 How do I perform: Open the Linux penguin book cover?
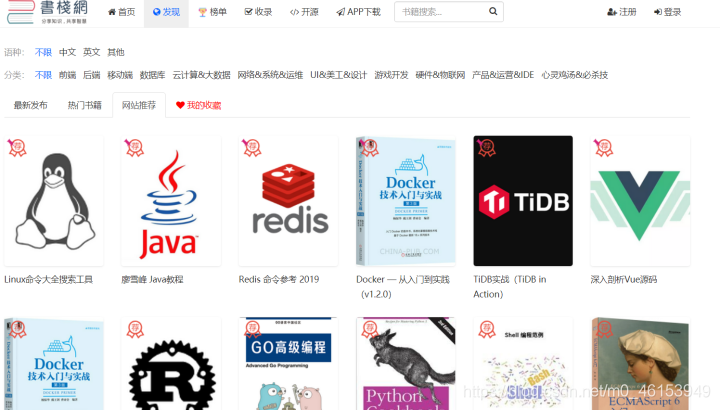[x=54, y=201]
